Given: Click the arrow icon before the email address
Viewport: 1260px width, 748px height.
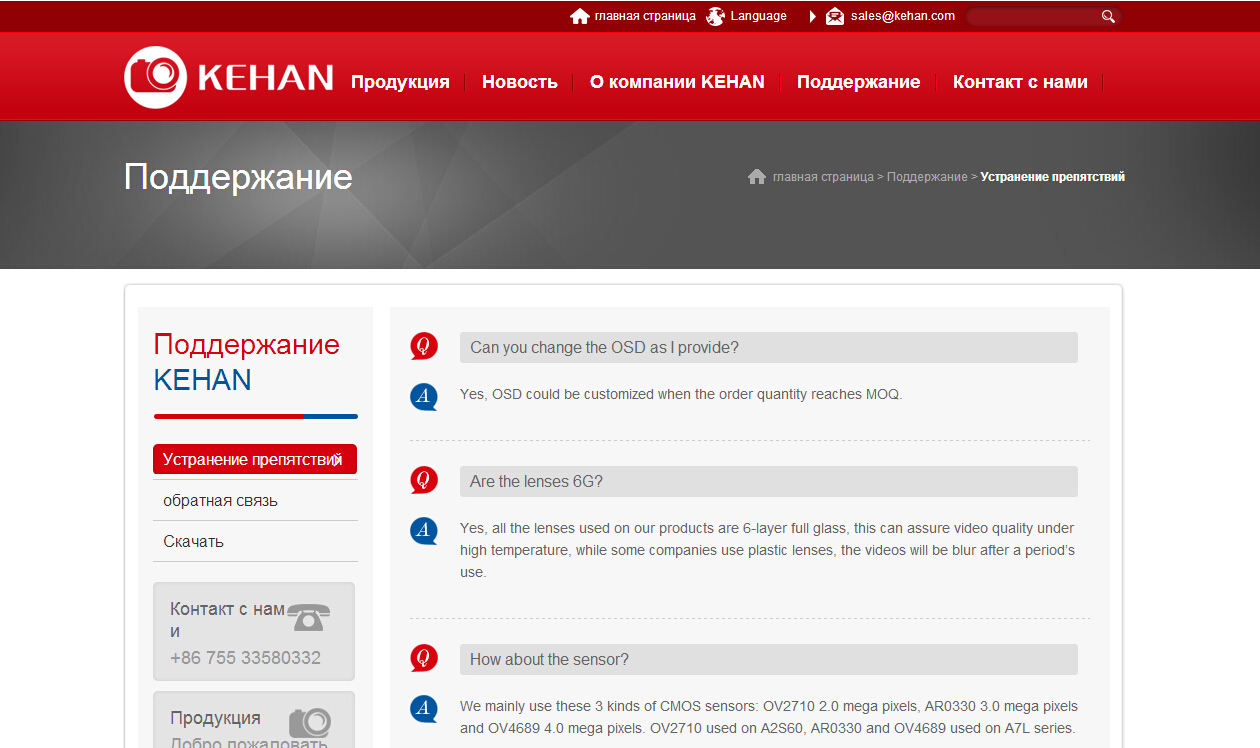Looking at the screenshot, I should click(x=813, y=16).
